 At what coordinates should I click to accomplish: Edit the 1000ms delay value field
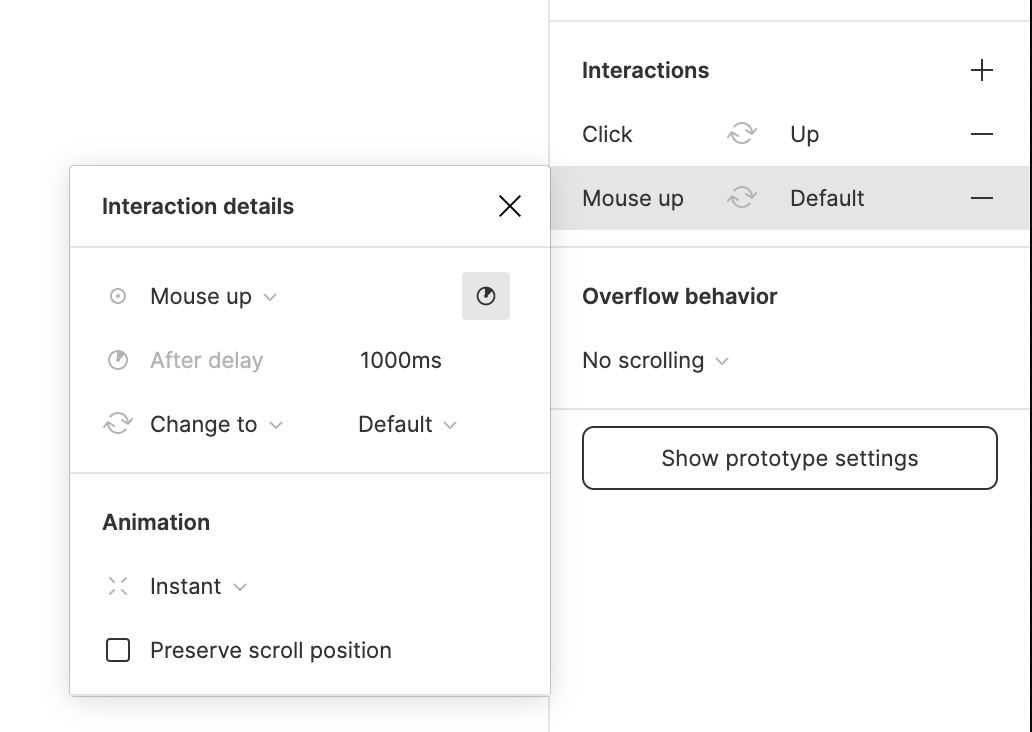[x=401, y=360]
